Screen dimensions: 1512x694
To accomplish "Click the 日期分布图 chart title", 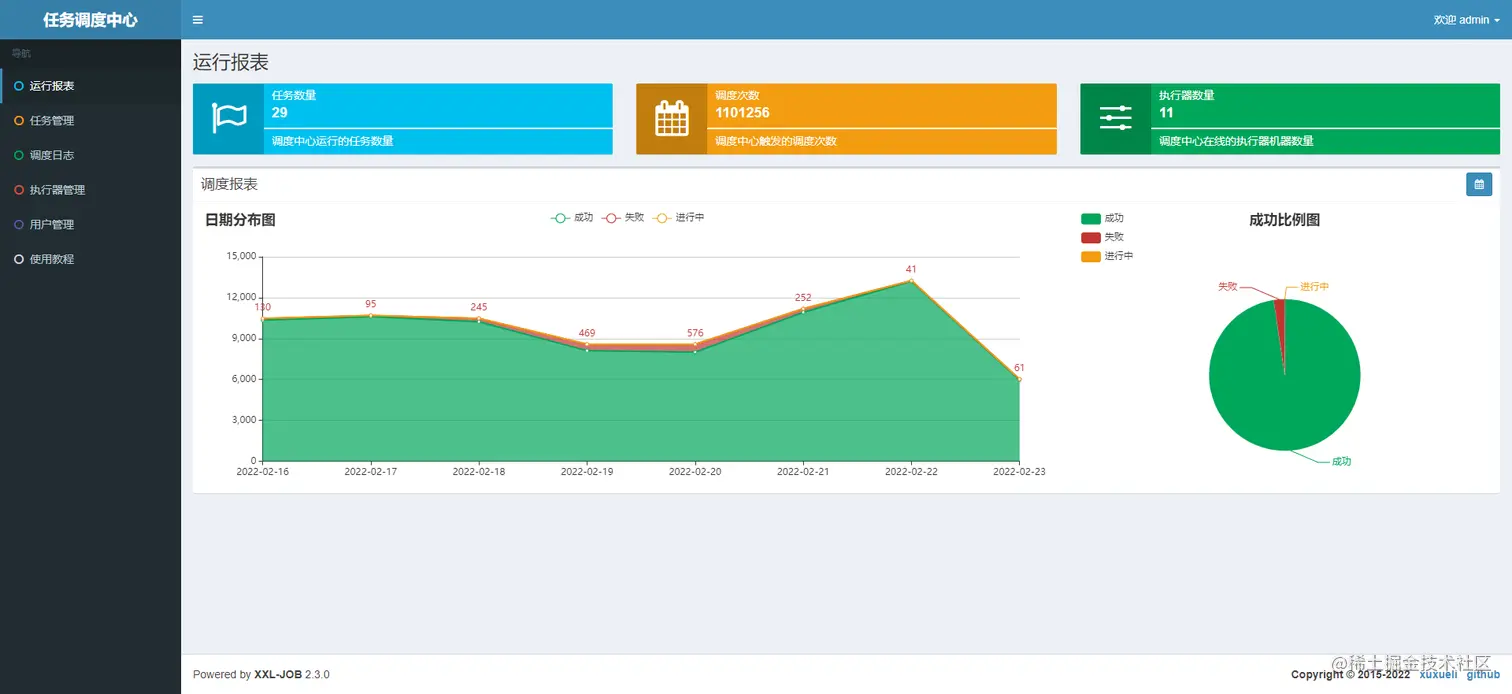I will [x=240, y=220].
